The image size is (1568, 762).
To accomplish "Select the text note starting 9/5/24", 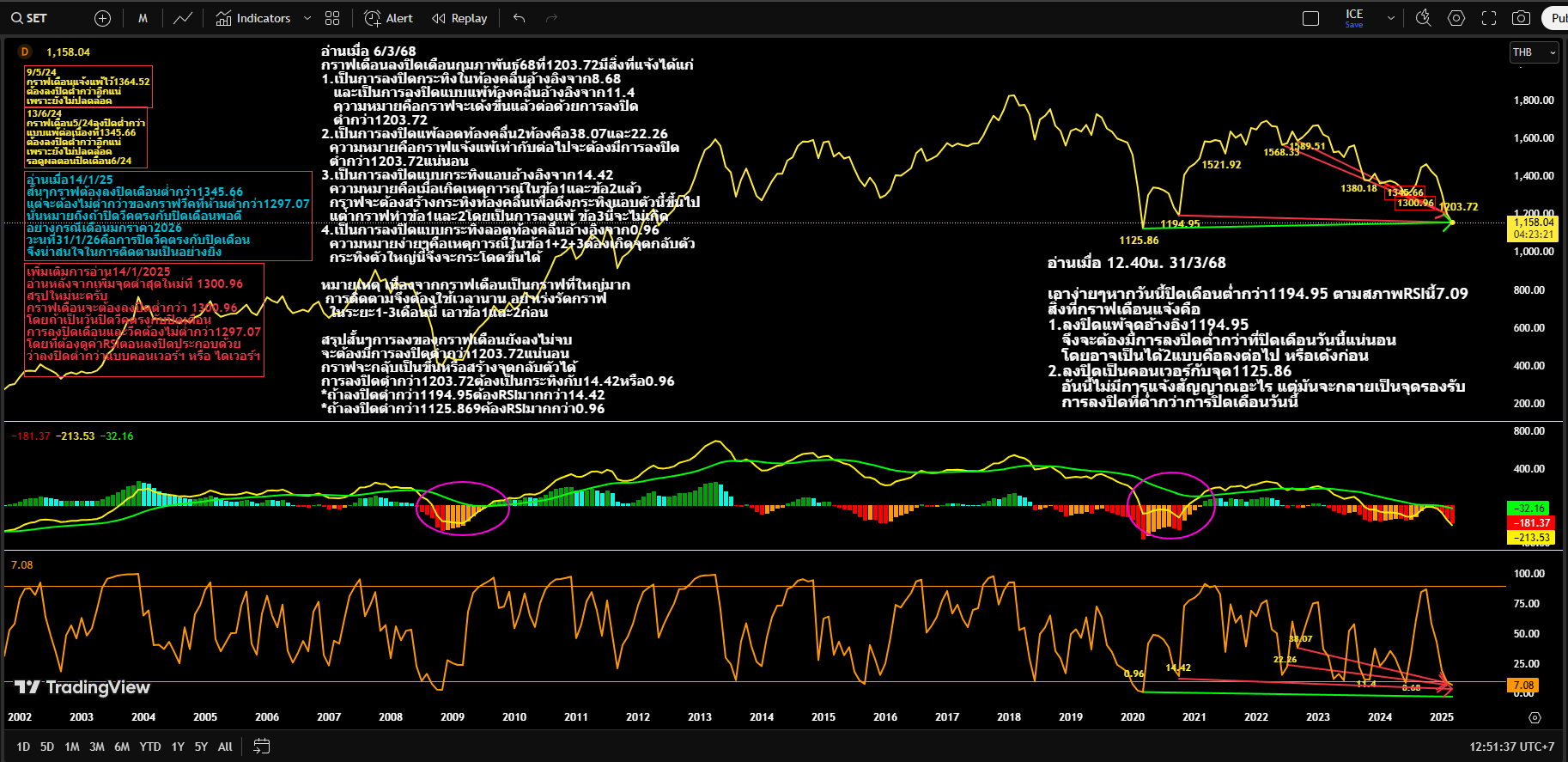I will [88, 86].
